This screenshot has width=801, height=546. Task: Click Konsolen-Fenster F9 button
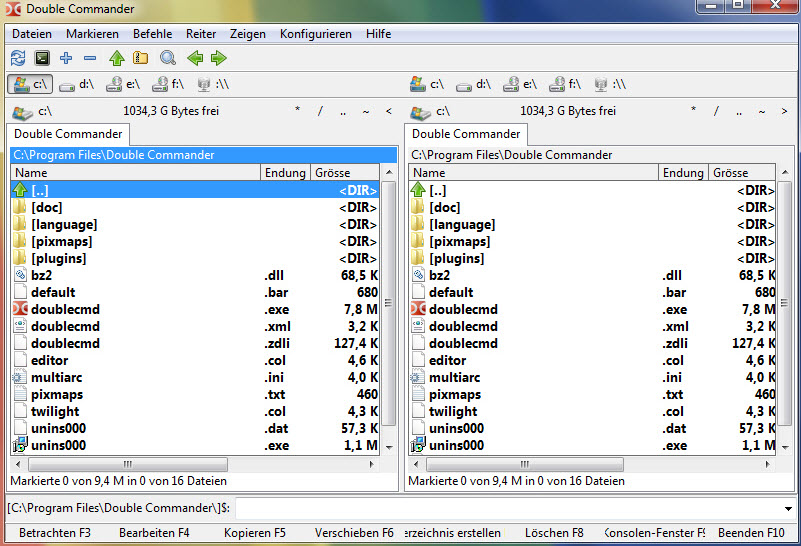click(654, 533)
